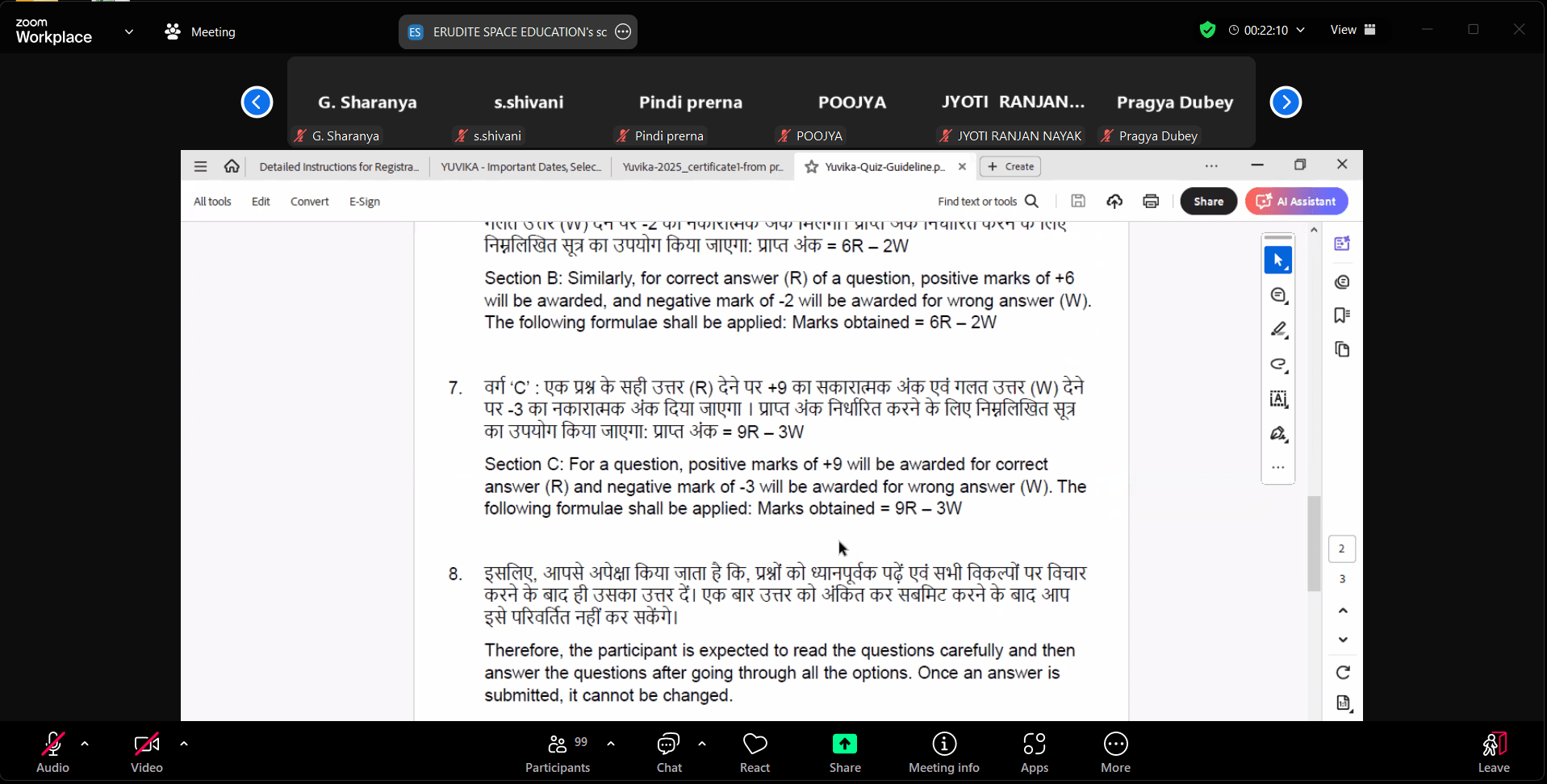
Task: Click Find text or tools search
Action: tap(989, 202)
